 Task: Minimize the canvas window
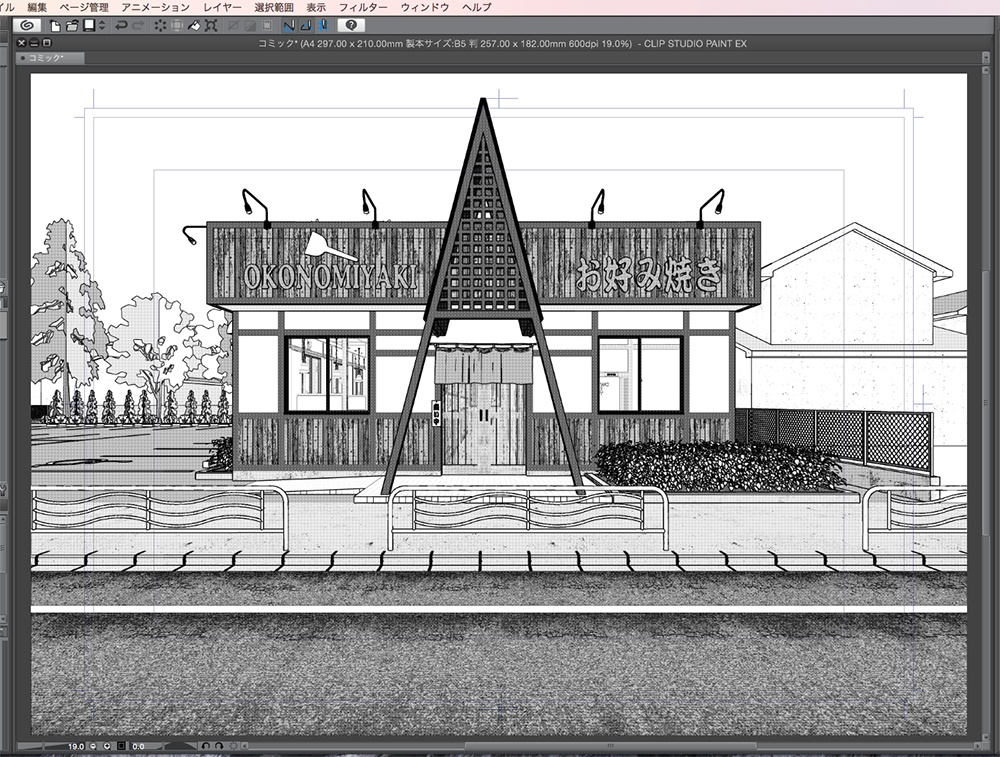[x=34, y=43]
